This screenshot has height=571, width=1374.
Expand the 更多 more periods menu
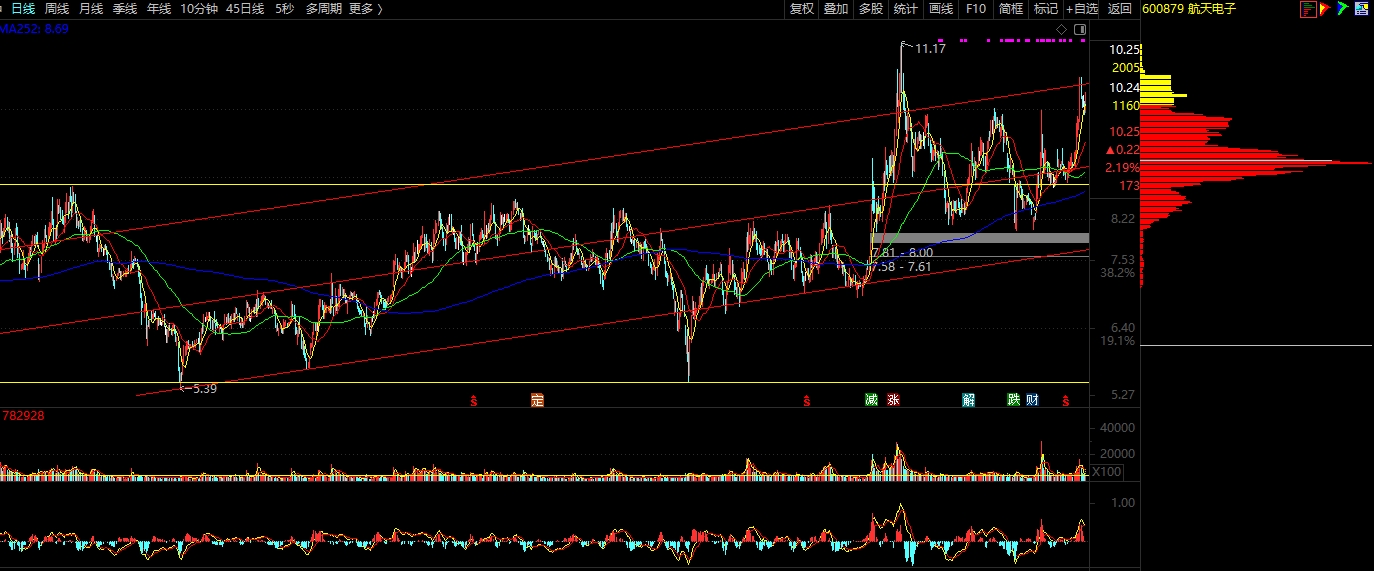366,9
